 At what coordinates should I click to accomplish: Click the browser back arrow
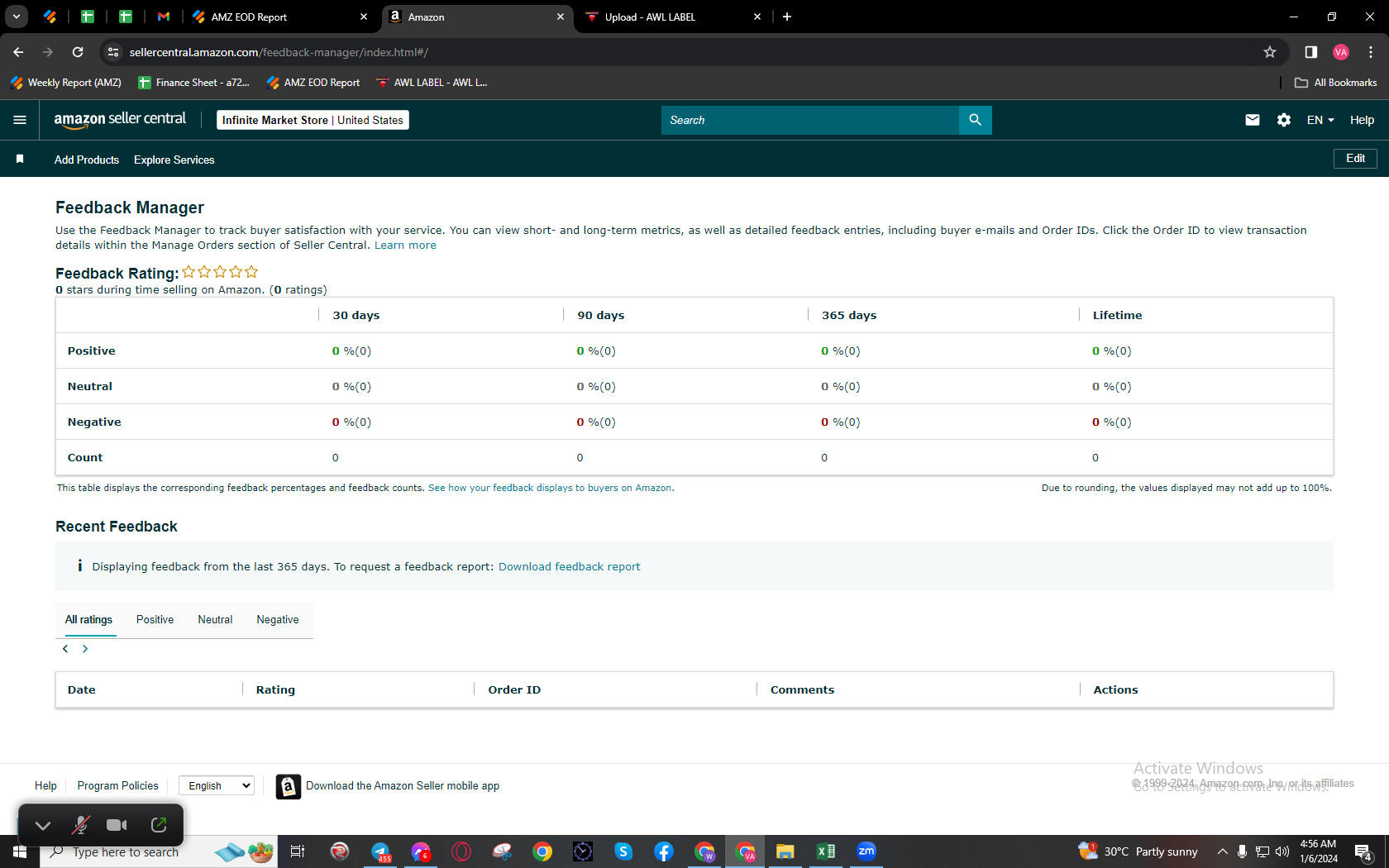(18, 52)
